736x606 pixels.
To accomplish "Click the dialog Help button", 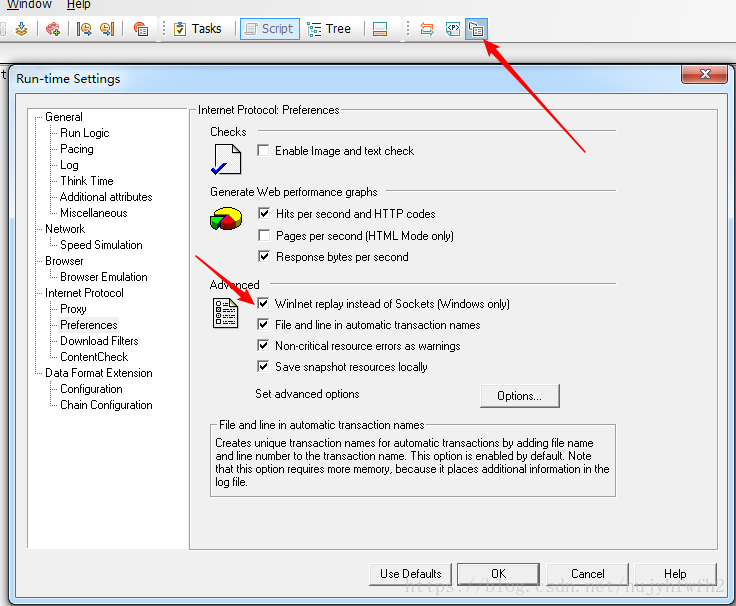I will [x=675, y=574].
